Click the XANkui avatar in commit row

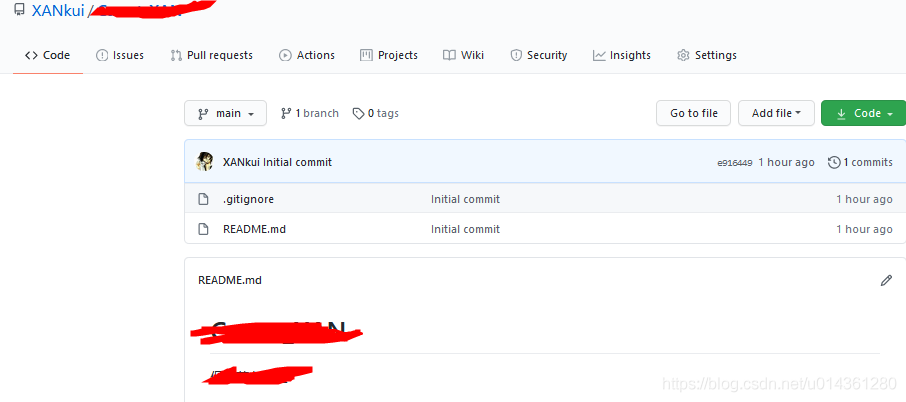[205, 162]
